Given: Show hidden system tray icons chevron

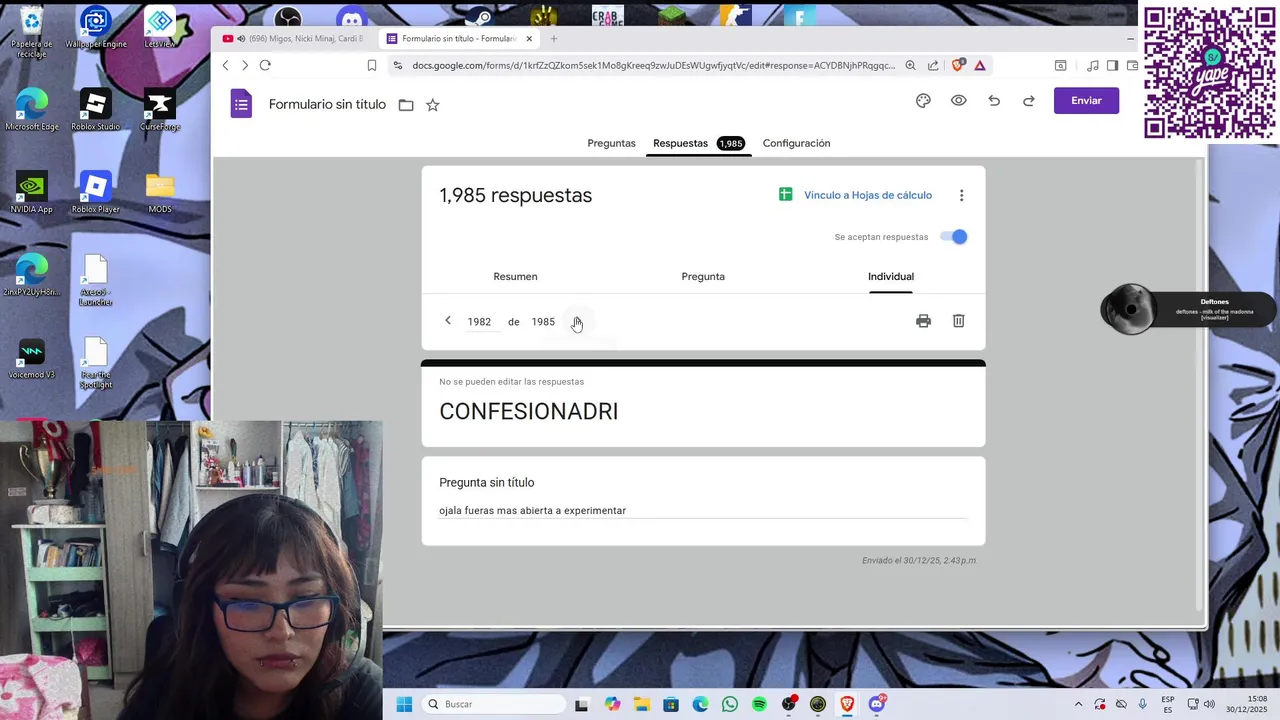Looking at the screenshot, I should click(1078, 704).
